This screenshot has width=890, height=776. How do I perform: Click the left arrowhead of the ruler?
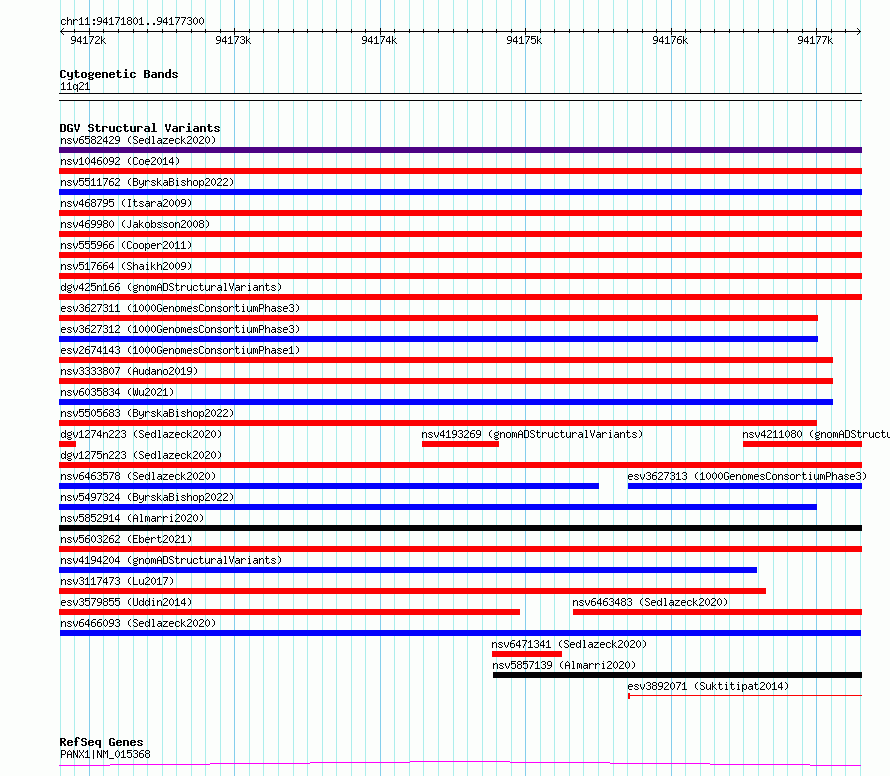(62, 31)
